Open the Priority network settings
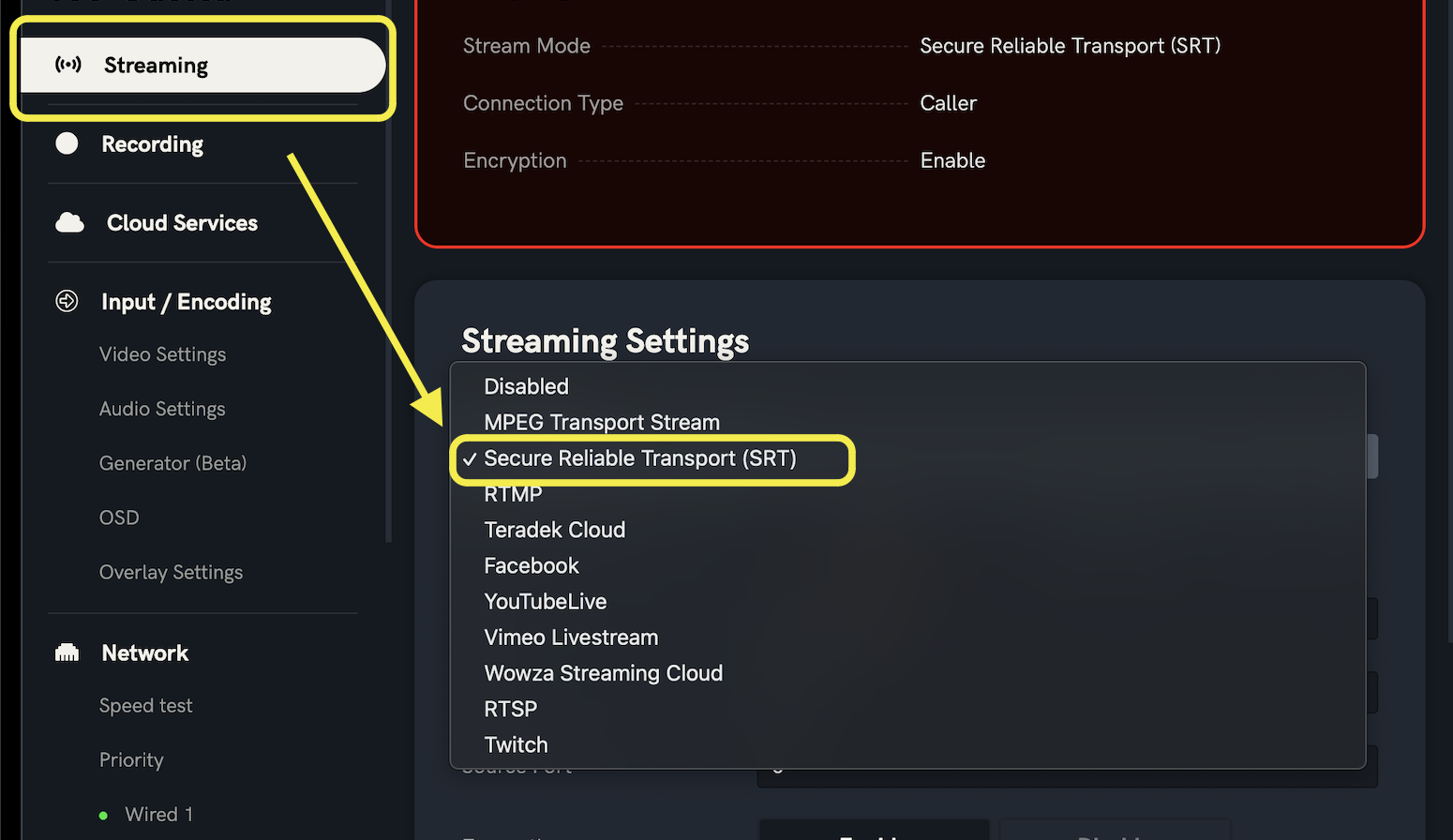The height and width of the screenshot is (840, 1453). click(x=131, y=759)
